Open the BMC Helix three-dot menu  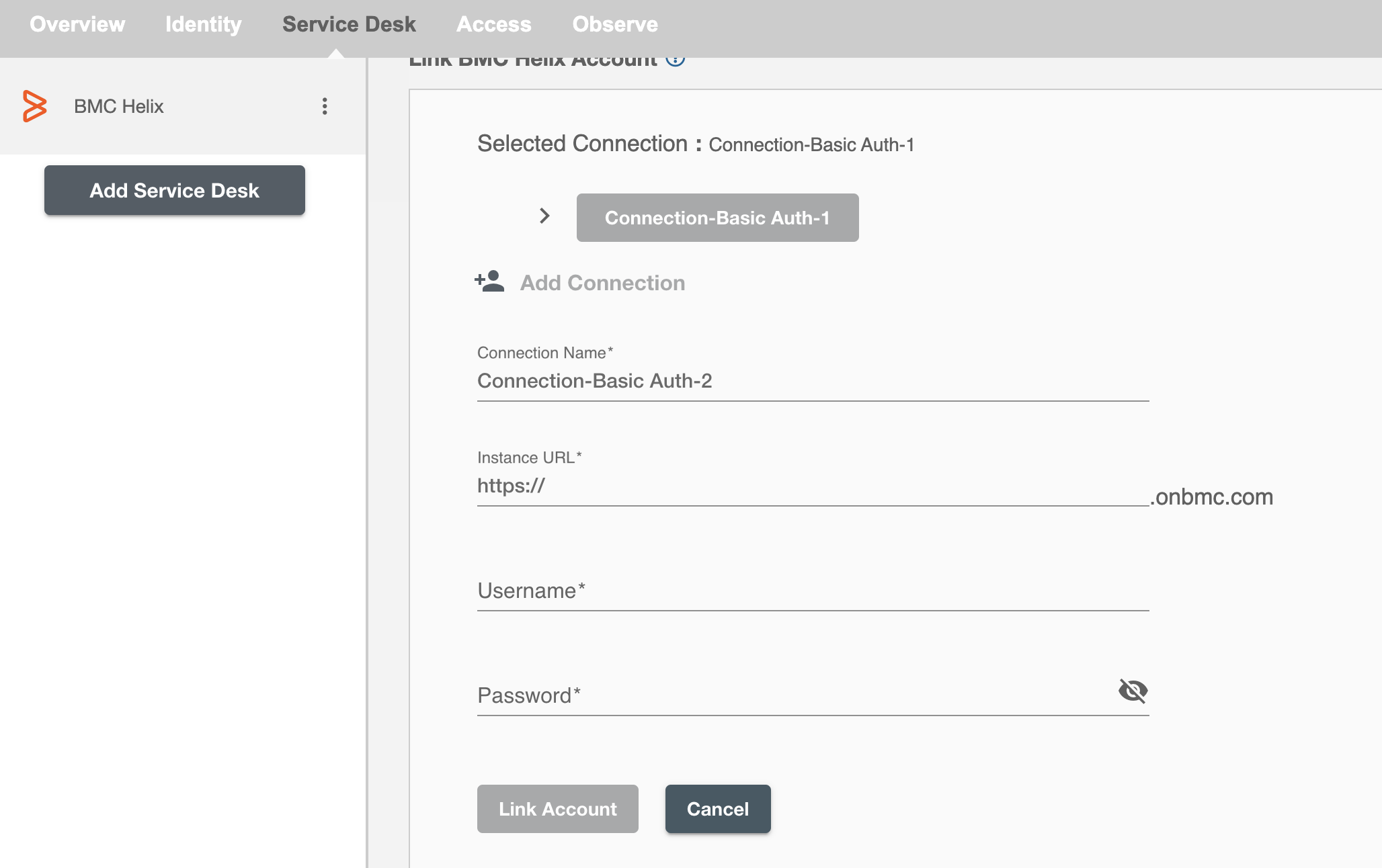pyautogui.click(x=325, y=106)
